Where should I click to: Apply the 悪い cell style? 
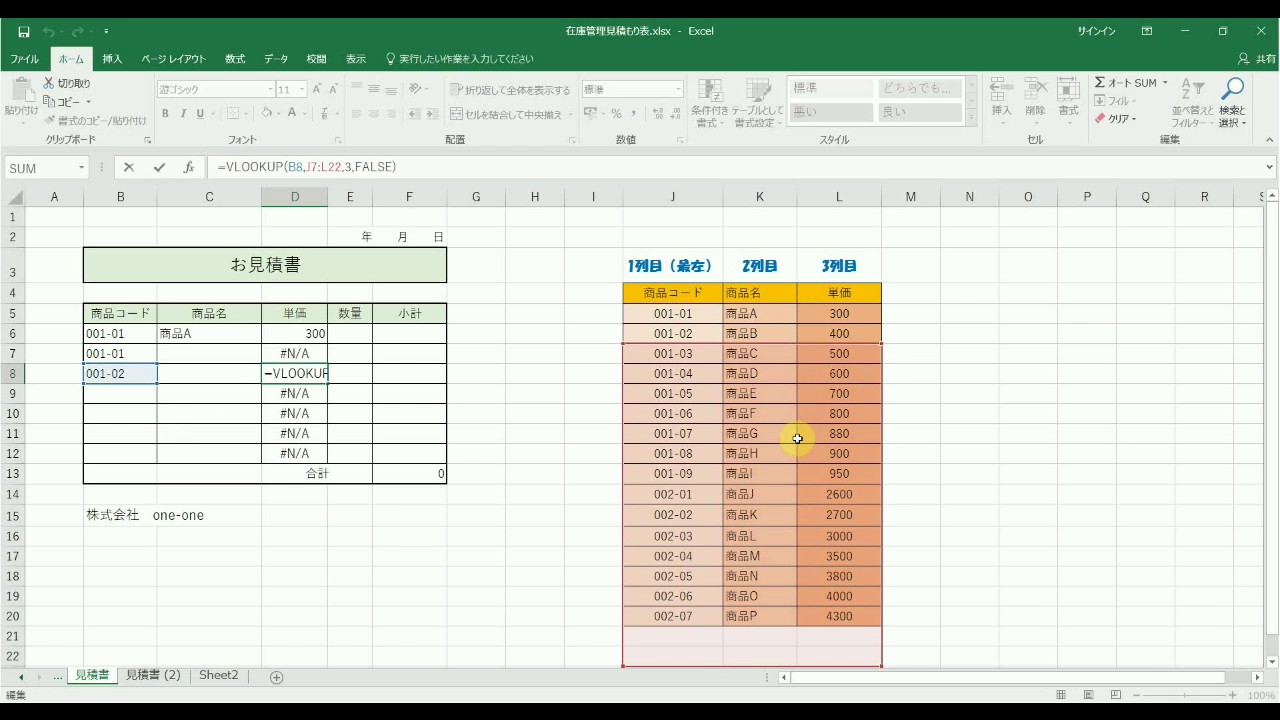[x=831, y=112]
